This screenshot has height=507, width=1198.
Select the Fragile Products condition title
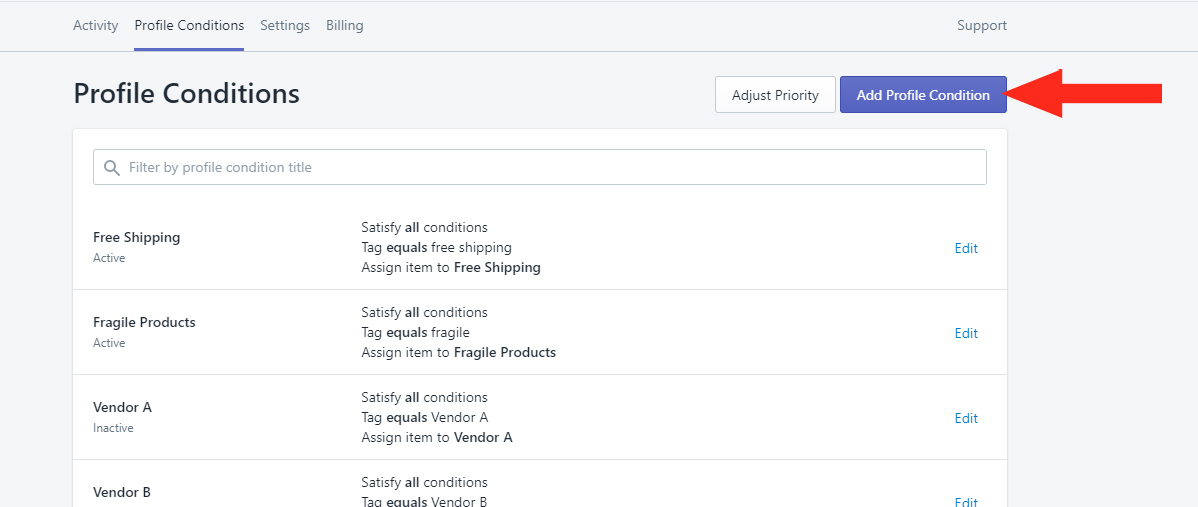pyautogui.click(x=144, y=322)
